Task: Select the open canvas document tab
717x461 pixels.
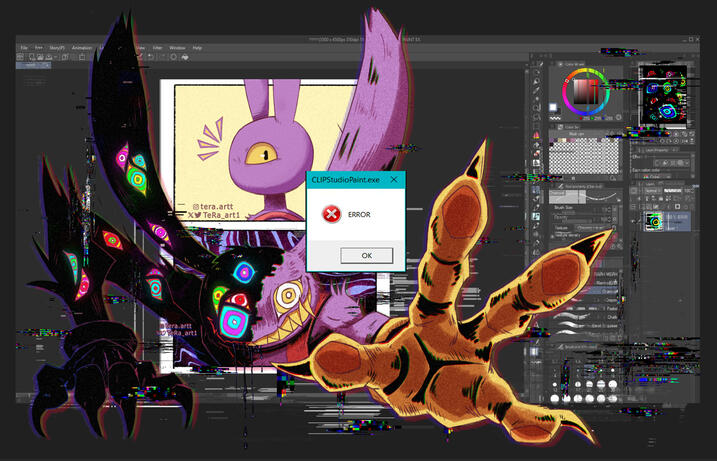Action: point(33,65)
